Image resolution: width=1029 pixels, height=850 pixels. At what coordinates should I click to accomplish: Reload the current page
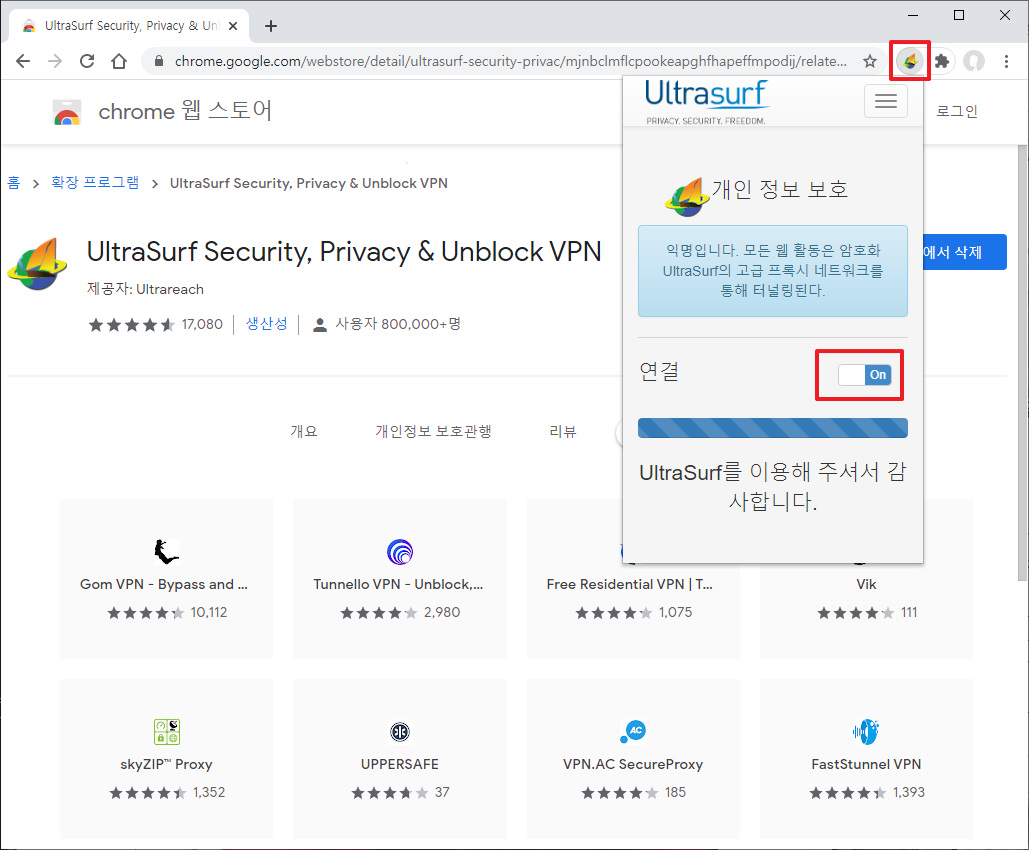(x=87, y=62)
